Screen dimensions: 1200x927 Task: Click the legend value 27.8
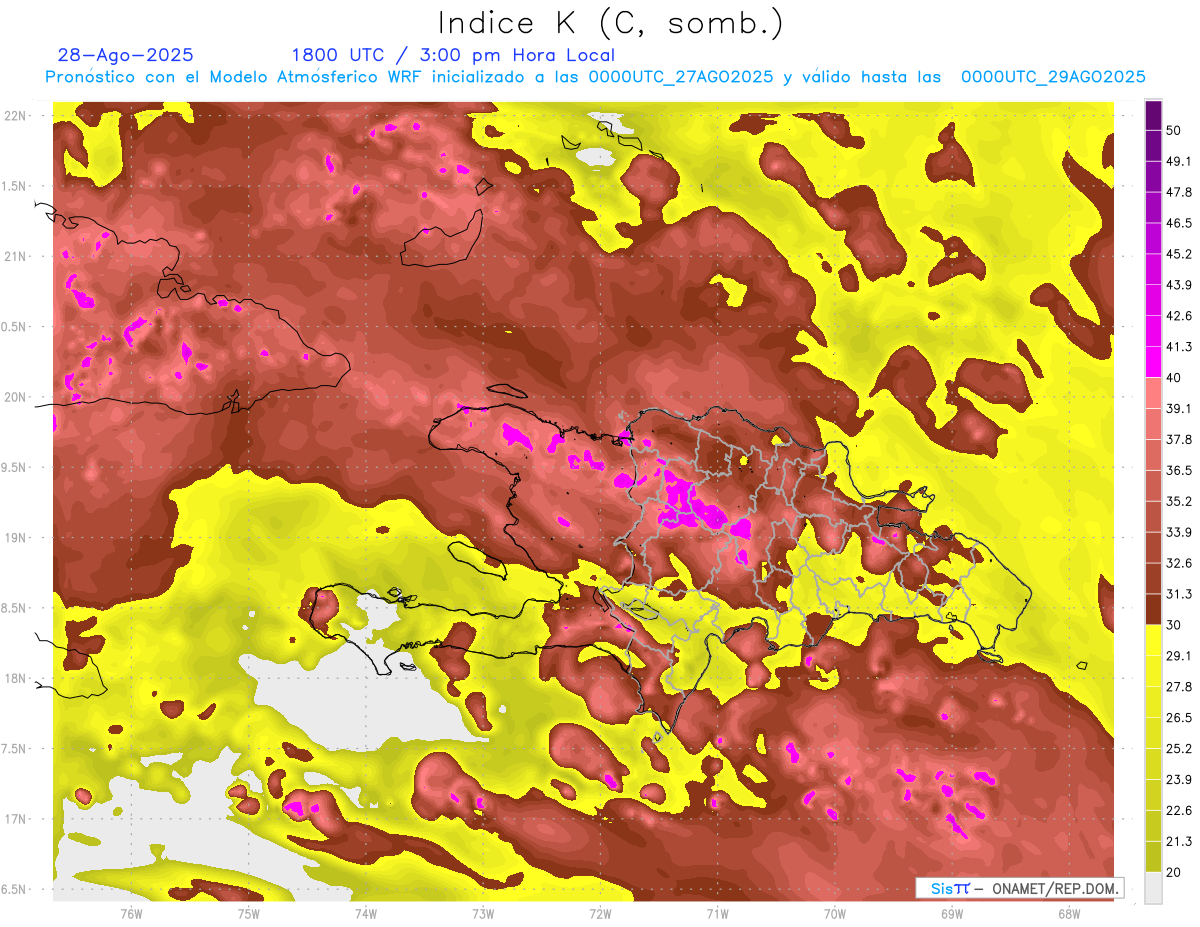(x=1178, y=686)
